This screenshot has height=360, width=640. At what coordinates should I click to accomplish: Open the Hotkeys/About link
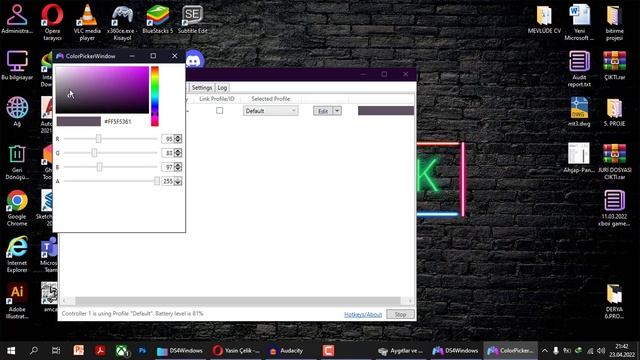tap(363, 314)
